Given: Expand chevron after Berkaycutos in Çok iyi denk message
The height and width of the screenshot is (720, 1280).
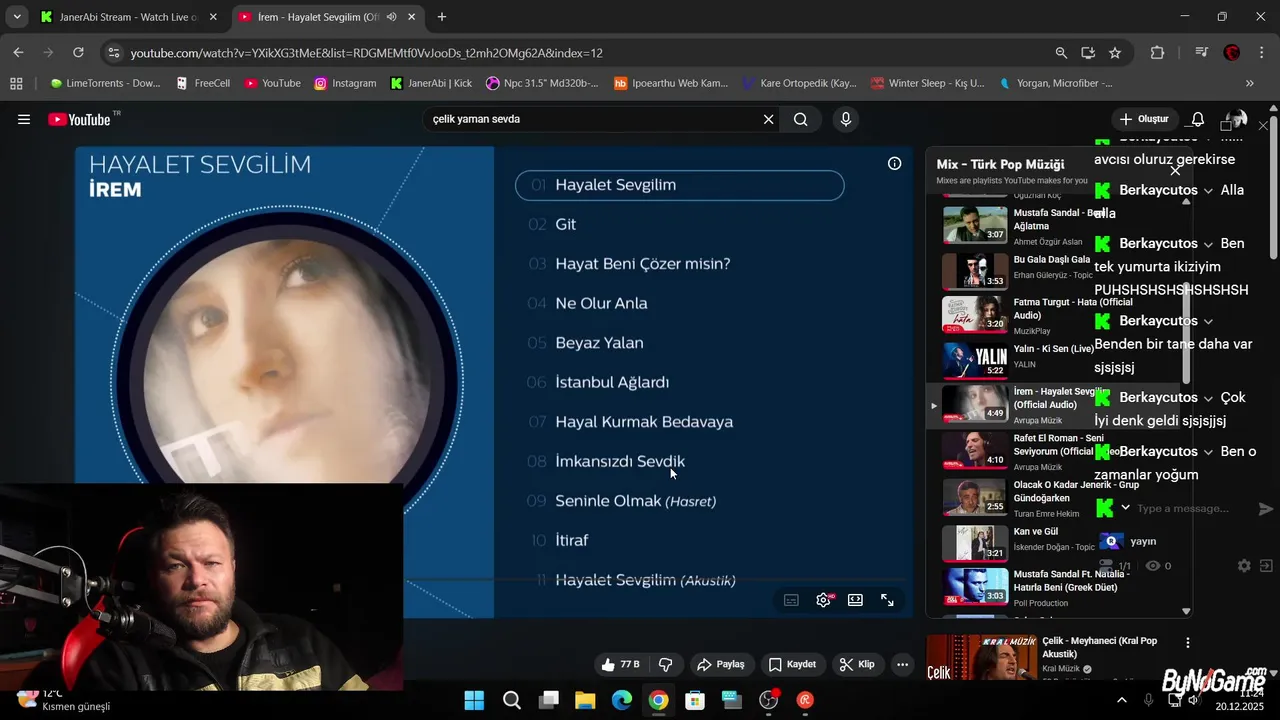Looking at the screenshot, I should pyautogui.click(x=1208, y=398).
